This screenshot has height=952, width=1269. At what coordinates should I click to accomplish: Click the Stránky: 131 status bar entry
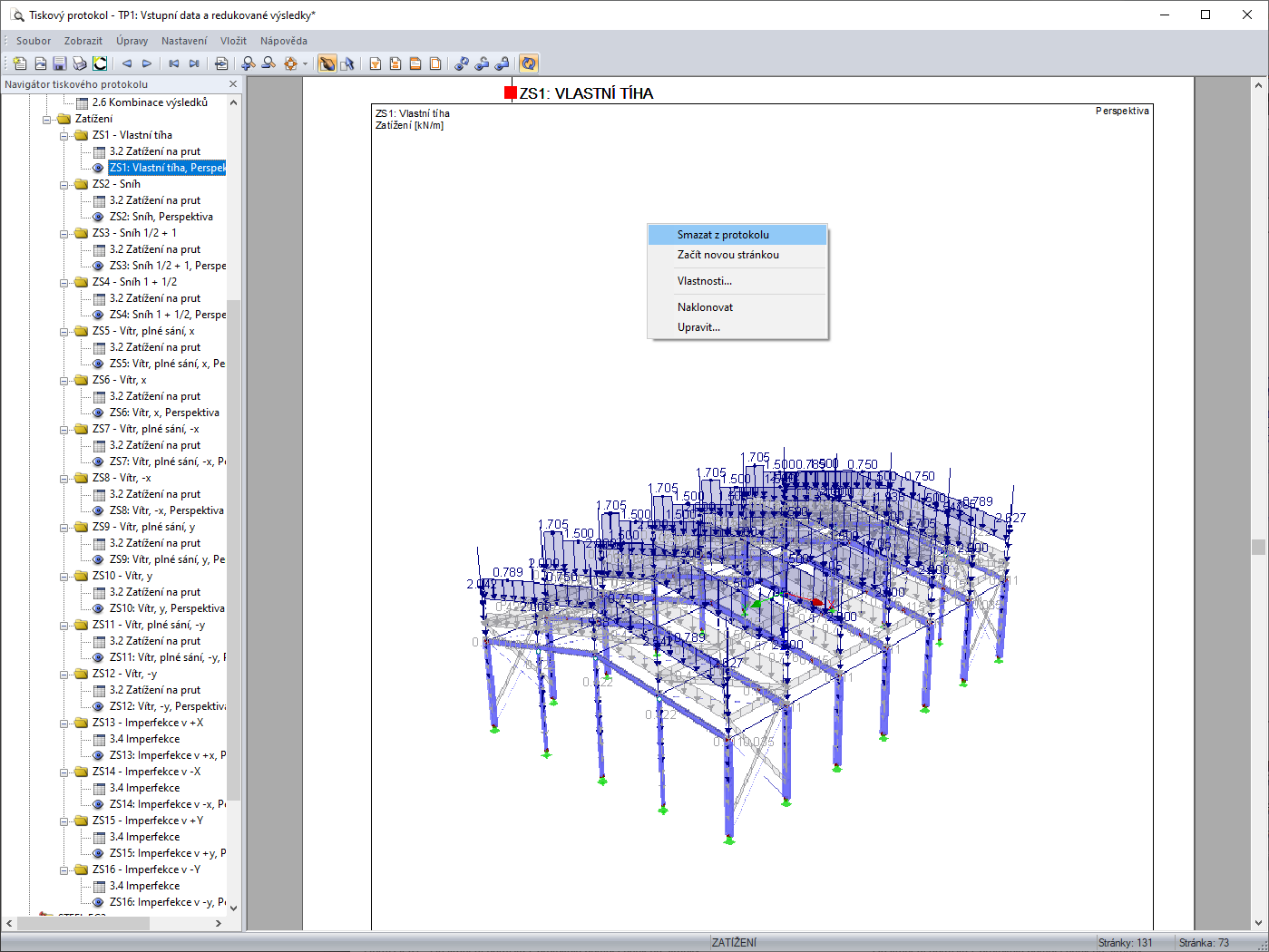(1126, 943)
